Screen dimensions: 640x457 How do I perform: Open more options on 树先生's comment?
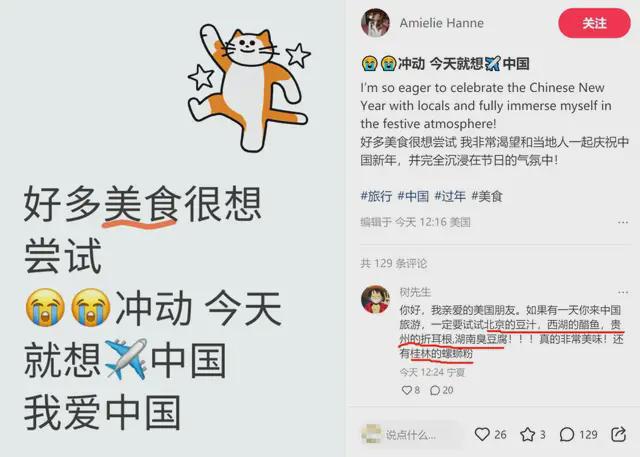tap(623, 292)
